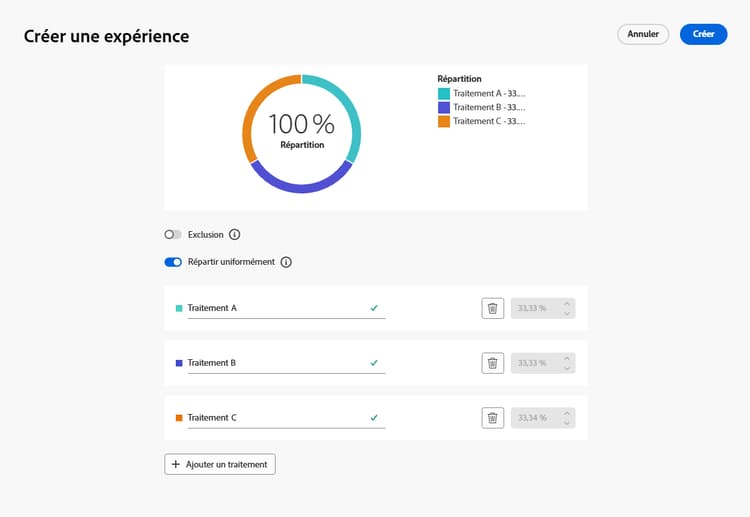Click the purple segment of the donut chart
This screenshot has height=517, width=750.
click(301, 188)
